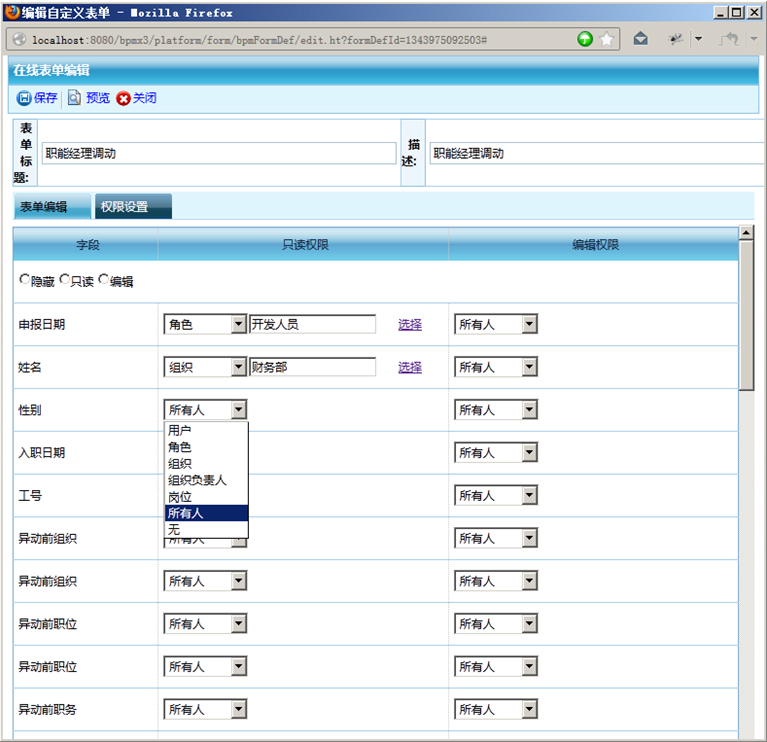Click the 异动前职务 field label
The height and width of the screenshot is (742, 767).
coord(47,709)
